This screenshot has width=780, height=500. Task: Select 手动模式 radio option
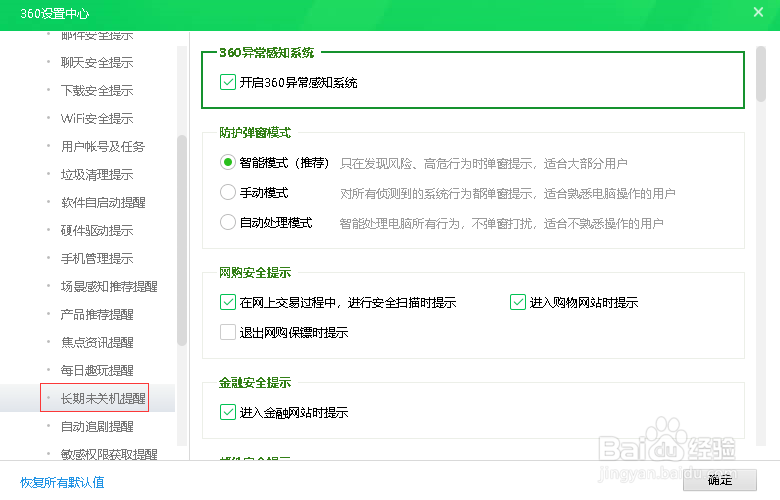click(227, 193)
